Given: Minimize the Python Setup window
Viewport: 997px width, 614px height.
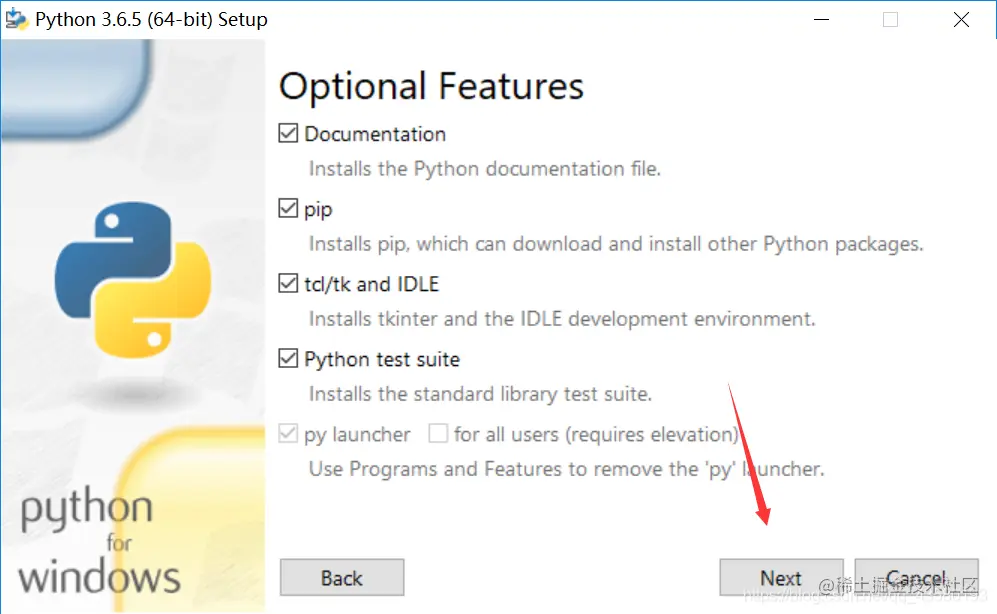Looking at the screenshot, I should point(822,20).
